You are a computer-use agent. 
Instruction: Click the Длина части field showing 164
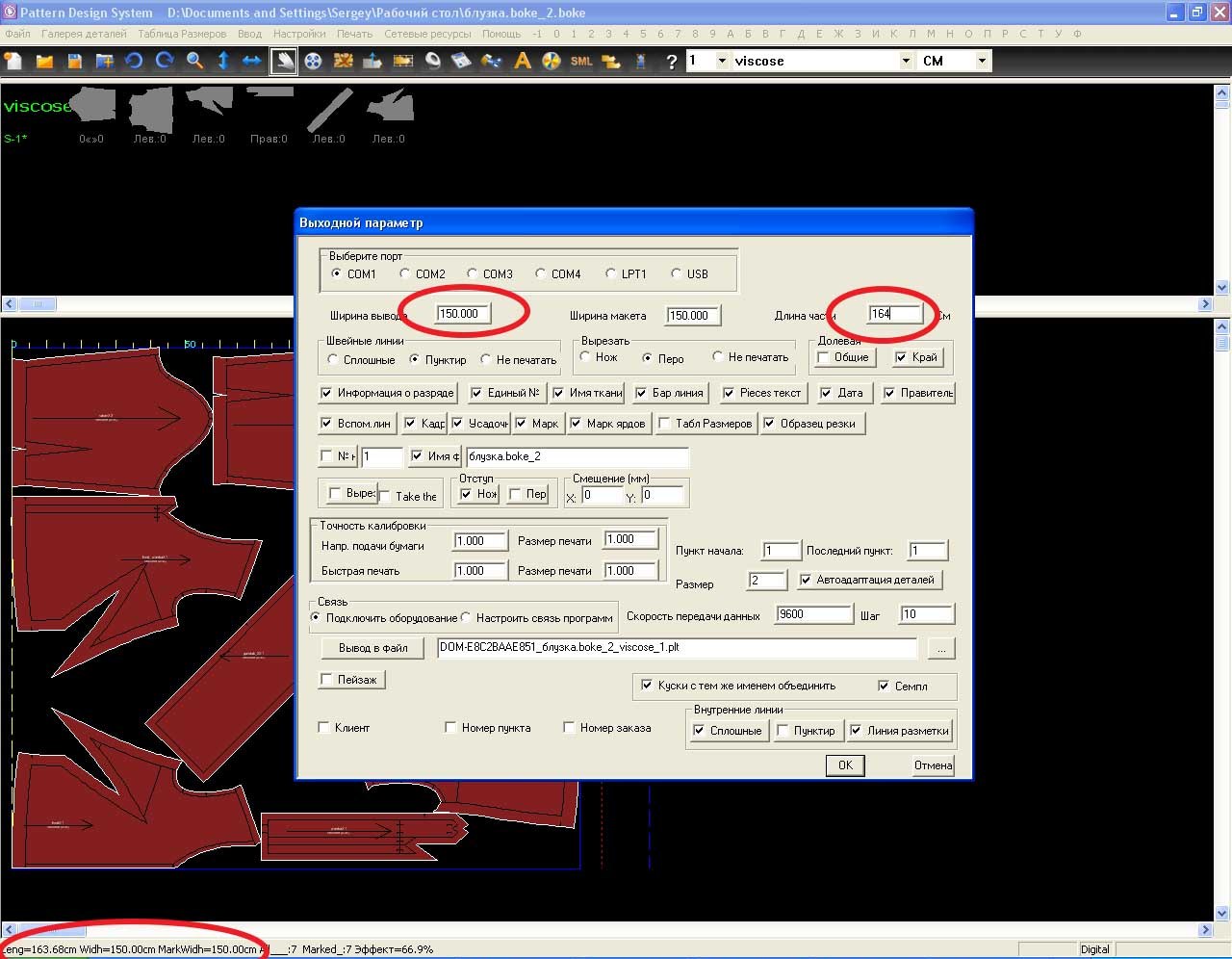tap(895, 314)
